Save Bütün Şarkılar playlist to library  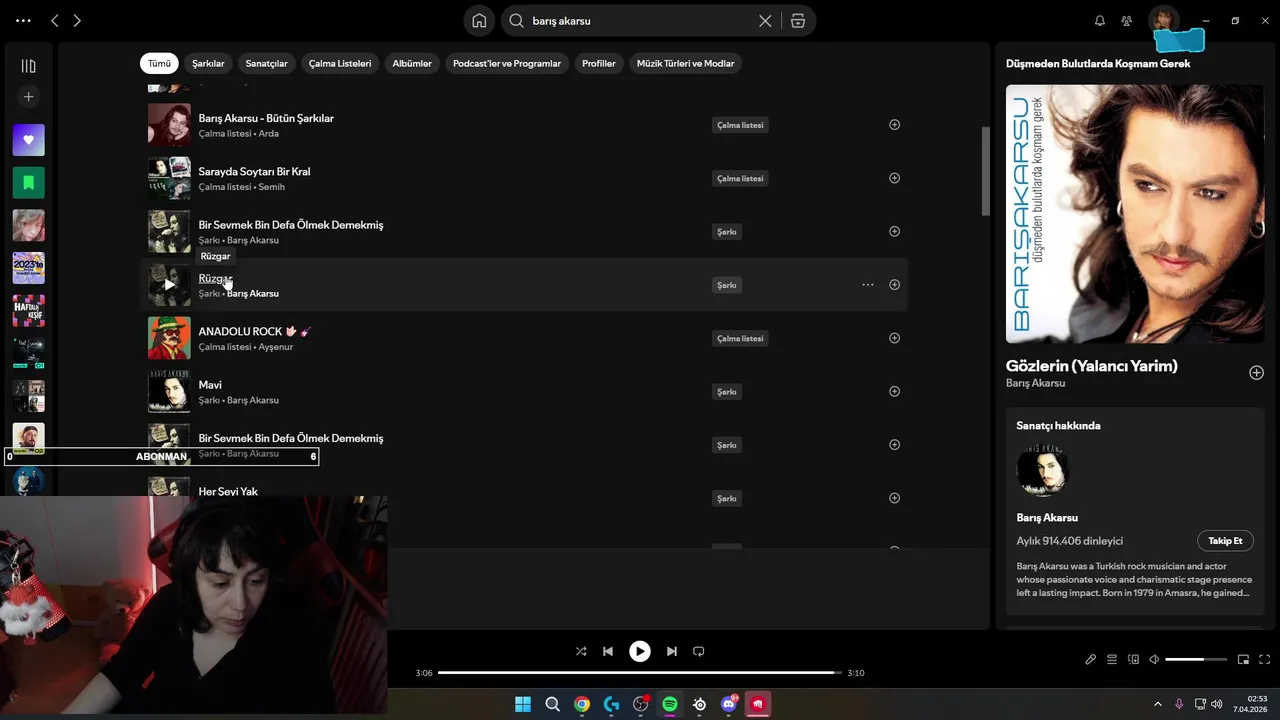[895, 125]
